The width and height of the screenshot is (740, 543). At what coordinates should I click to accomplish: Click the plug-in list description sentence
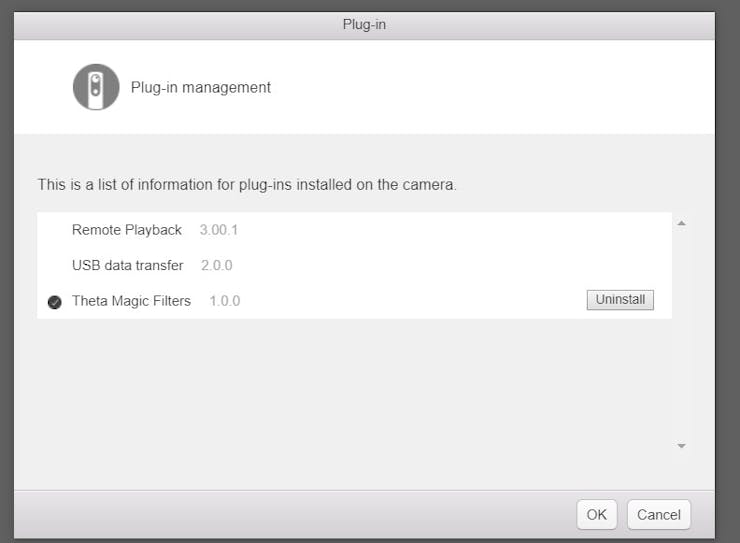[x=247, y=184]
